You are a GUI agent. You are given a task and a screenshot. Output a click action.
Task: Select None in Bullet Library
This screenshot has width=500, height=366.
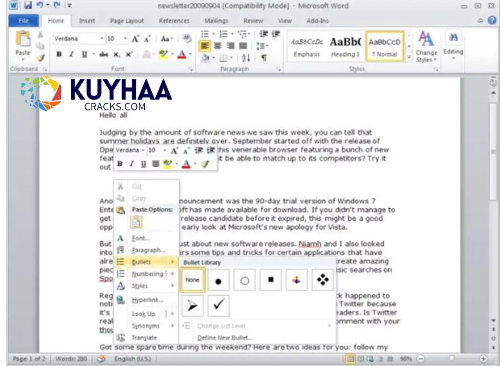point(192,280)
